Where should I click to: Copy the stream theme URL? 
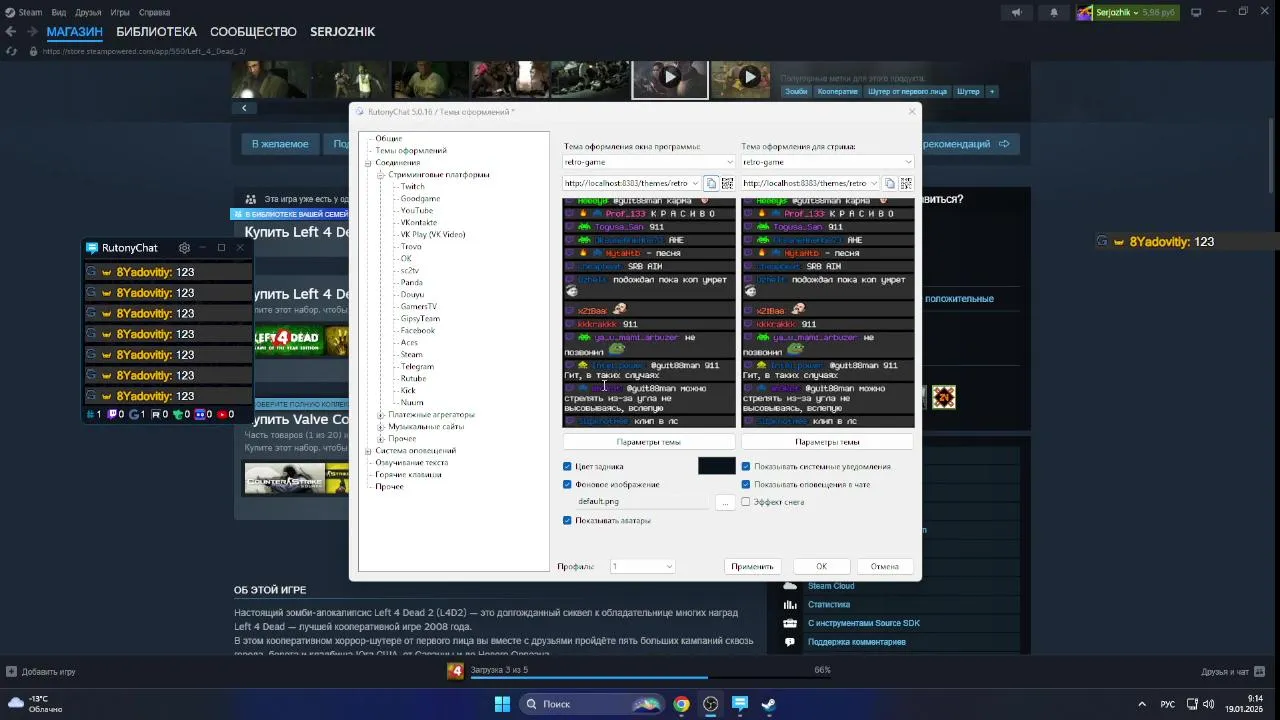coord(890,183)
